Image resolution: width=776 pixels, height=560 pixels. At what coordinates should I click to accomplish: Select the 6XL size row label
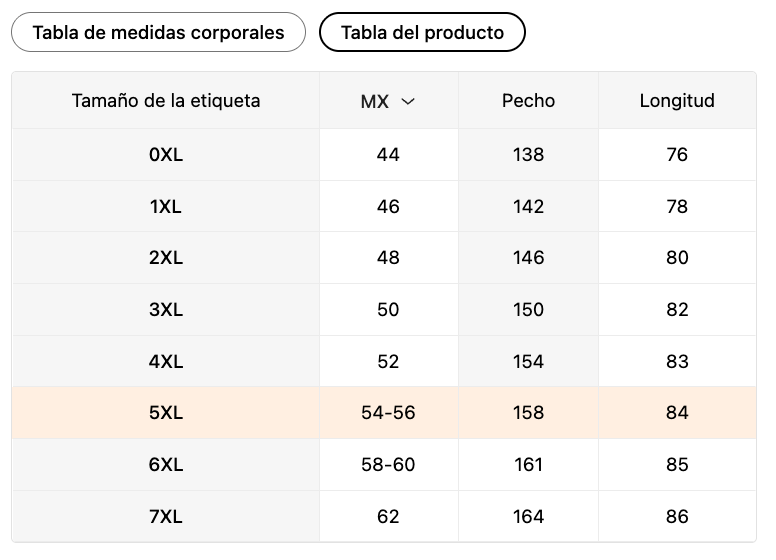tap(166, 465)
